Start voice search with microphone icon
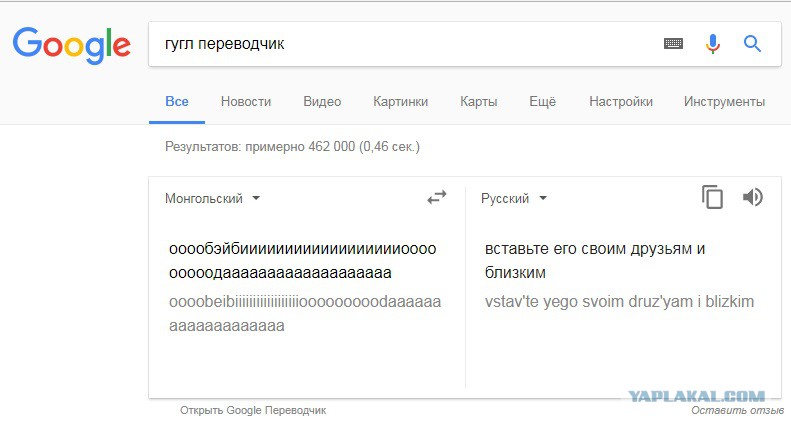This screenshot has width=791, height=426. [x=712, y=44]
